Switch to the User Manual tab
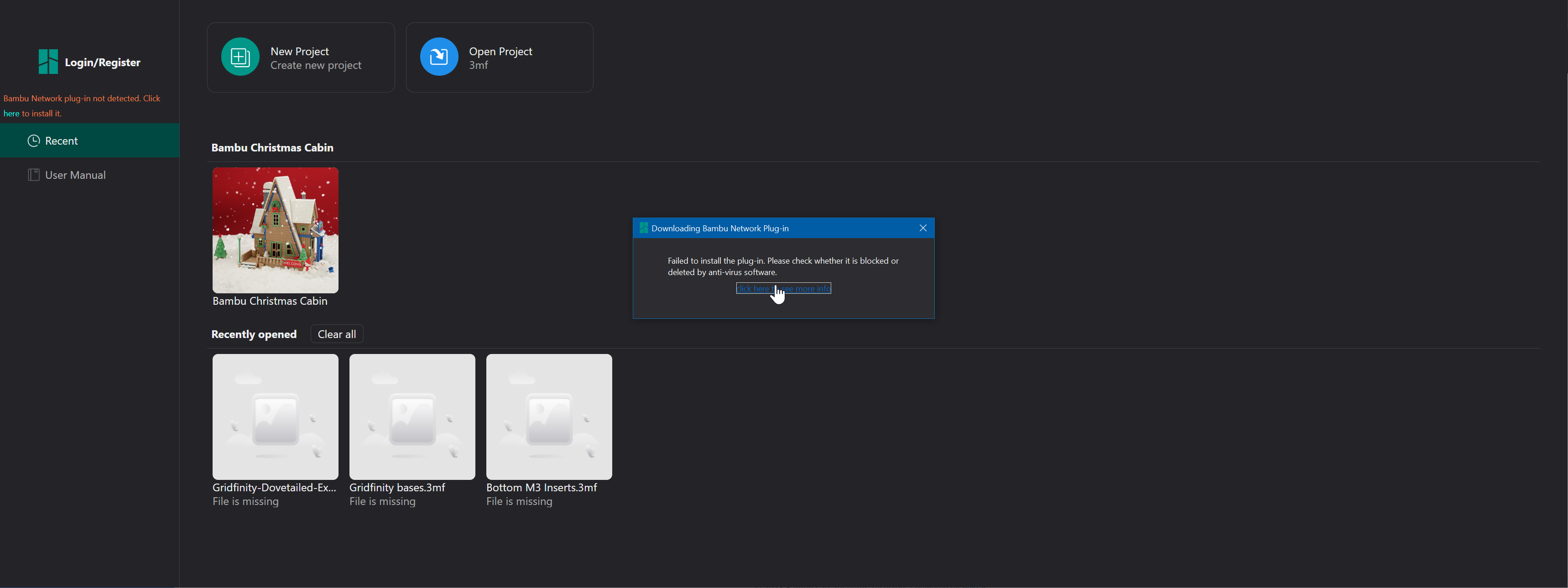Image resolution: width=1568 pixels, height=588 pixels. click(x=75, y=175)
